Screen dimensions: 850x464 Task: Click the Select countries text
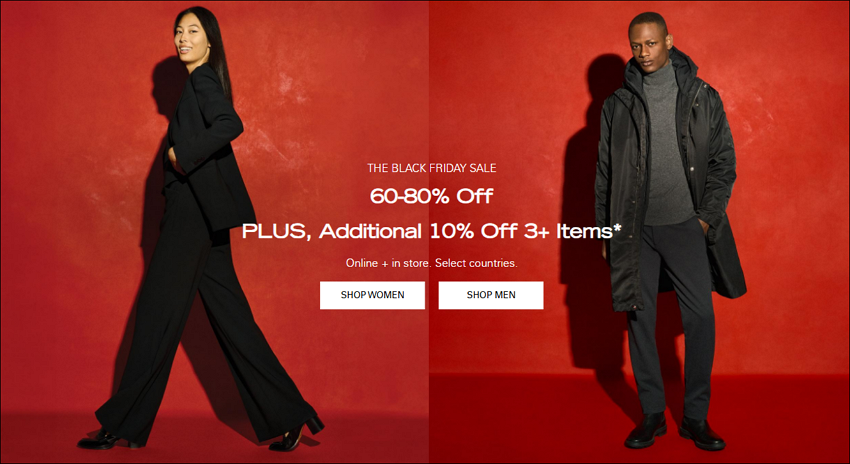click(476, 263)
